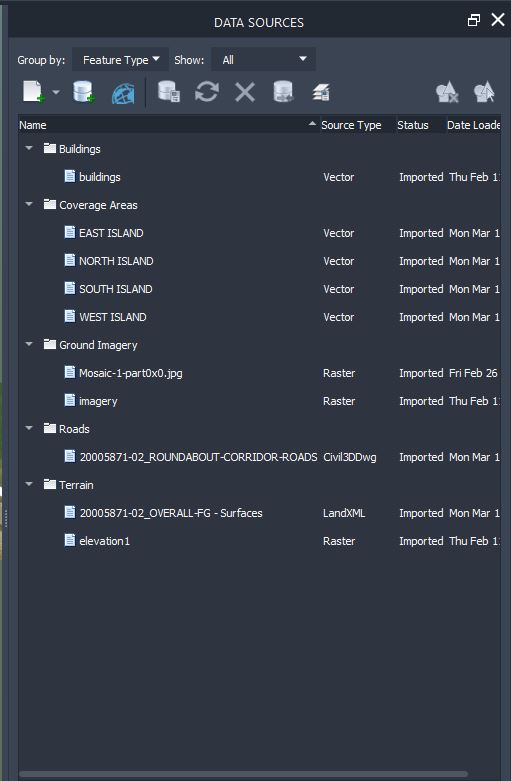Click the Civil3DDwg source type cell
This screenshot has height=781, width=511.
coord(350,457)
